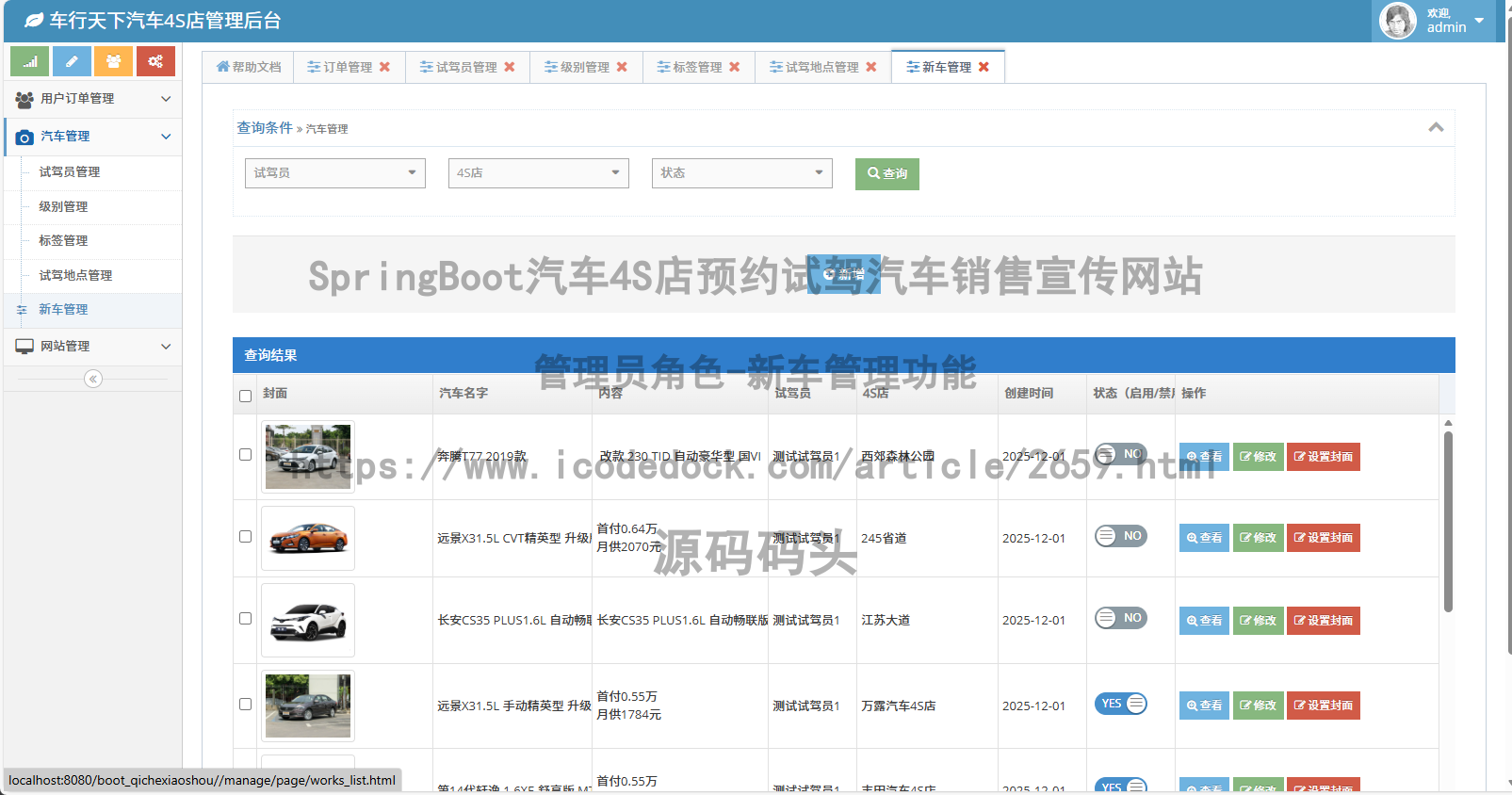Toggle status switch for 奔腾T77 2019款
Image resolution: width=1512 pixels, height=795 pixels.
(x=1120, y=454)
